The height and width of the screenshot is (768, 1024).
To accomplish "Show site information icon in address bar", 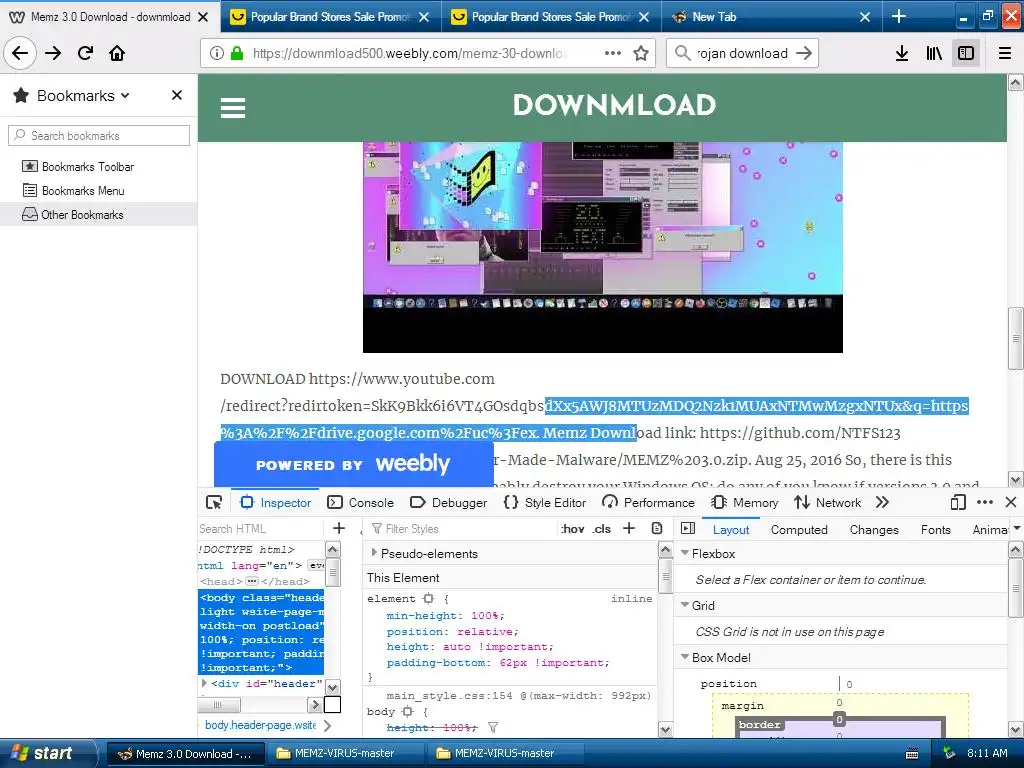I will point(216,53).
